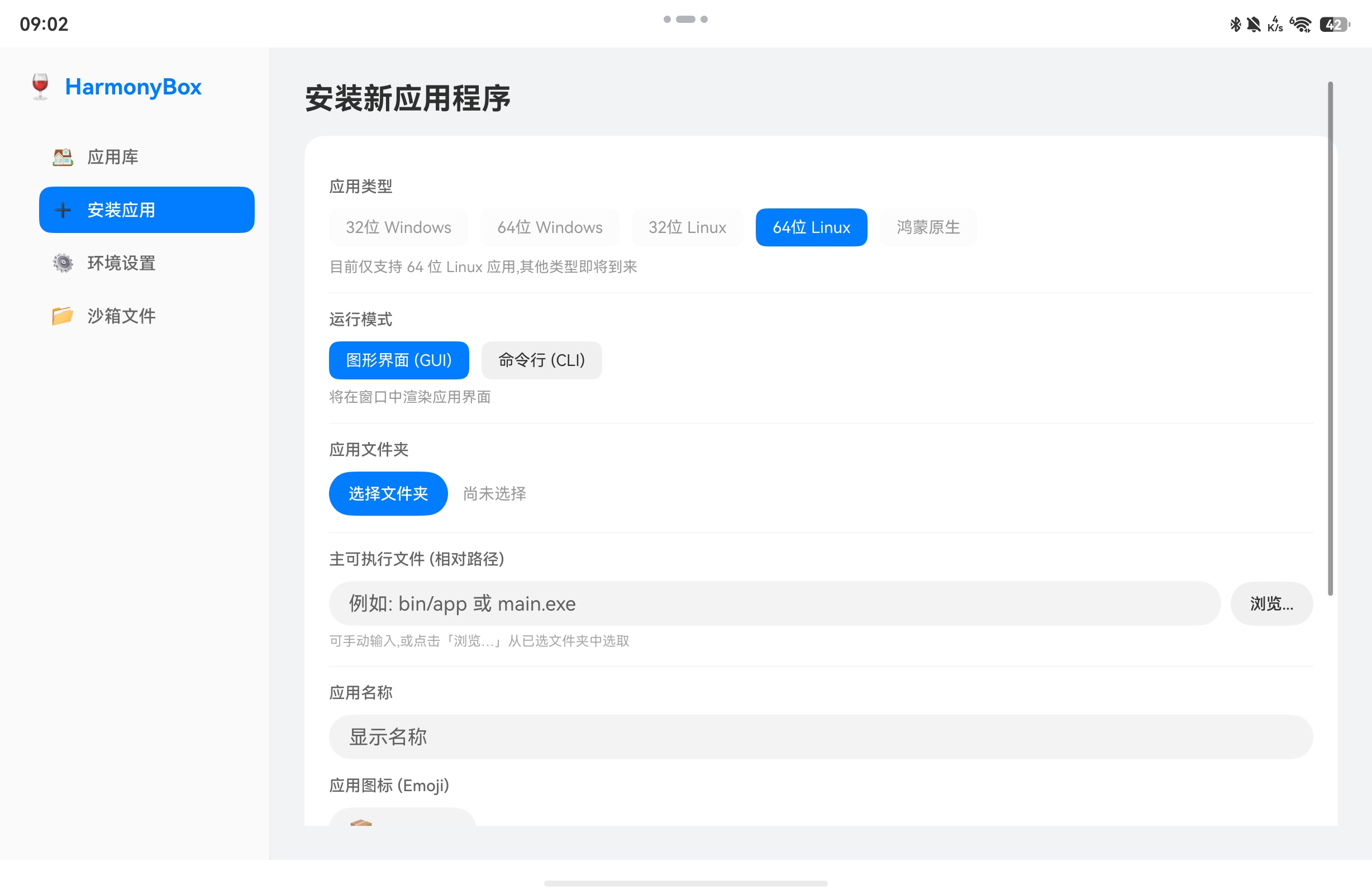Screen dimensions: 1372x894
Task: Choose 图形界面 (GUI) run mode
Action: coord(399,360)
